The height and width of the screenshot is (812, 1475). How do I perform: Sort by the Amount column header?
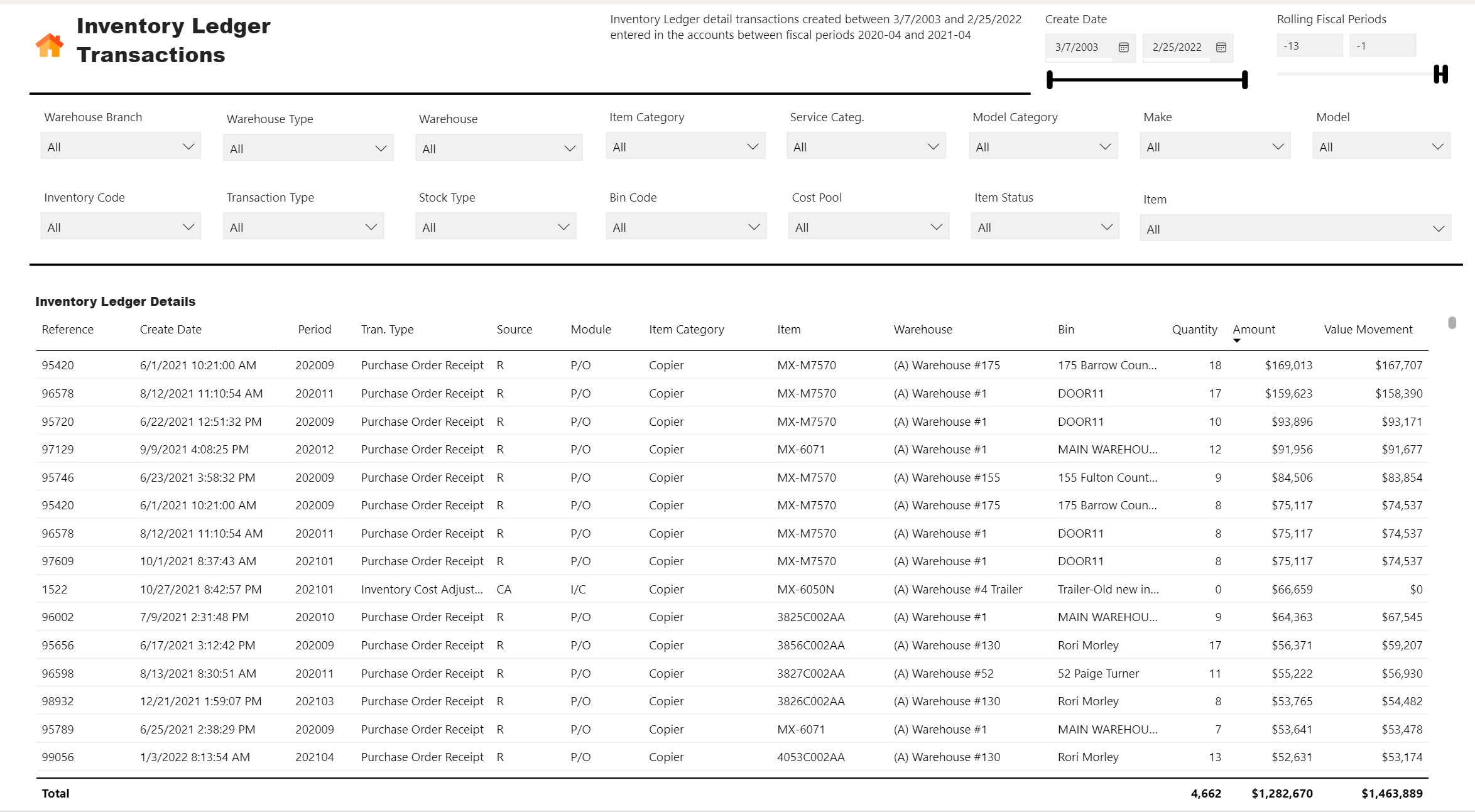(x=1254, y=329)
